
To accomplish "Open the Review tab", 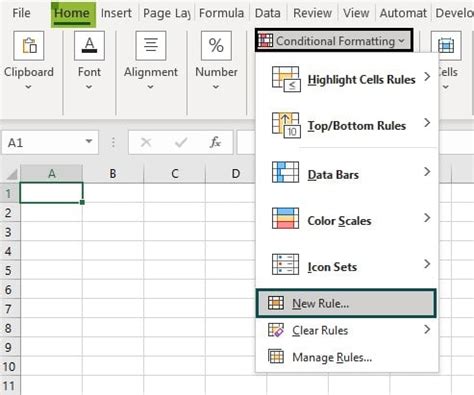I will [x=312, y=13].
